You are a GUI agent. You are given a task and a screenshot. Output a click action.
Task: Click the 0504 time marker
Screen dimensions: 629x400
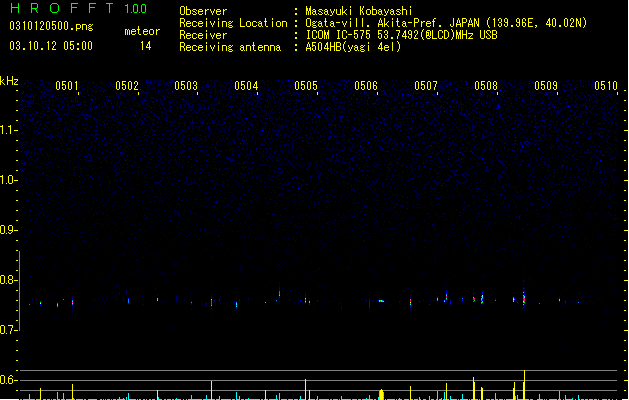pos(246,86)
